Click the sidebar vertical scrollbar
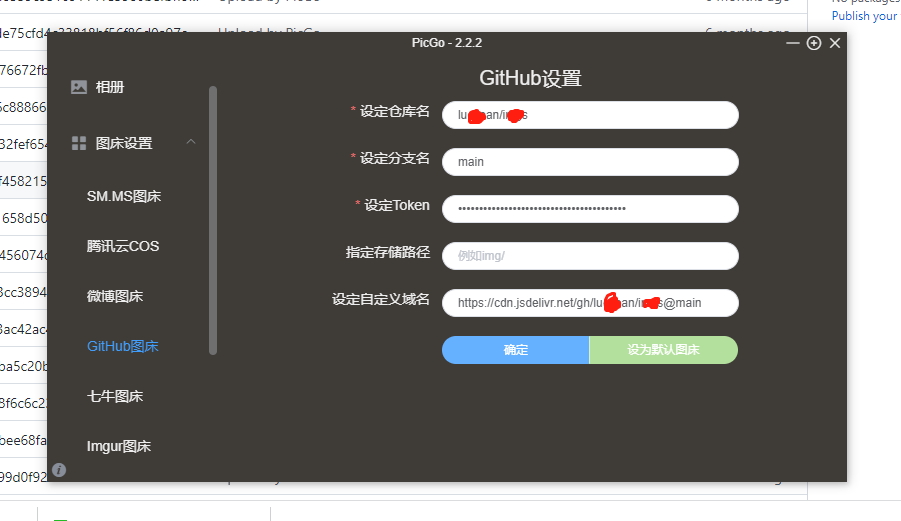The width and height of the screenshot is (901, 521). [213, 221]
